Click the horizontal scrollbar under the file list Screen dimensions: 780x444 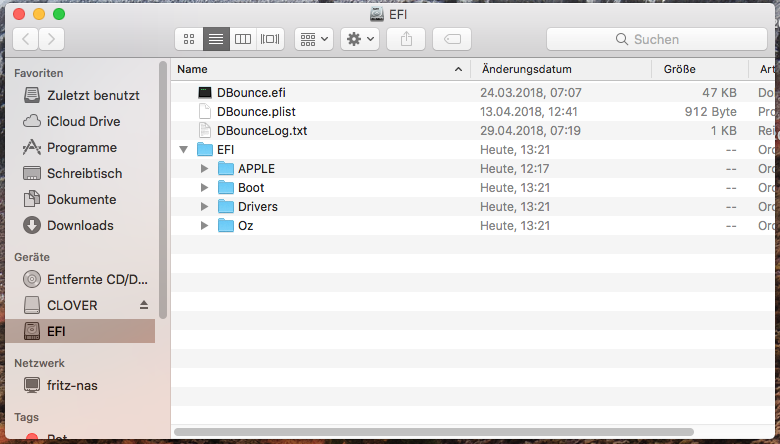tap(434, 432)
